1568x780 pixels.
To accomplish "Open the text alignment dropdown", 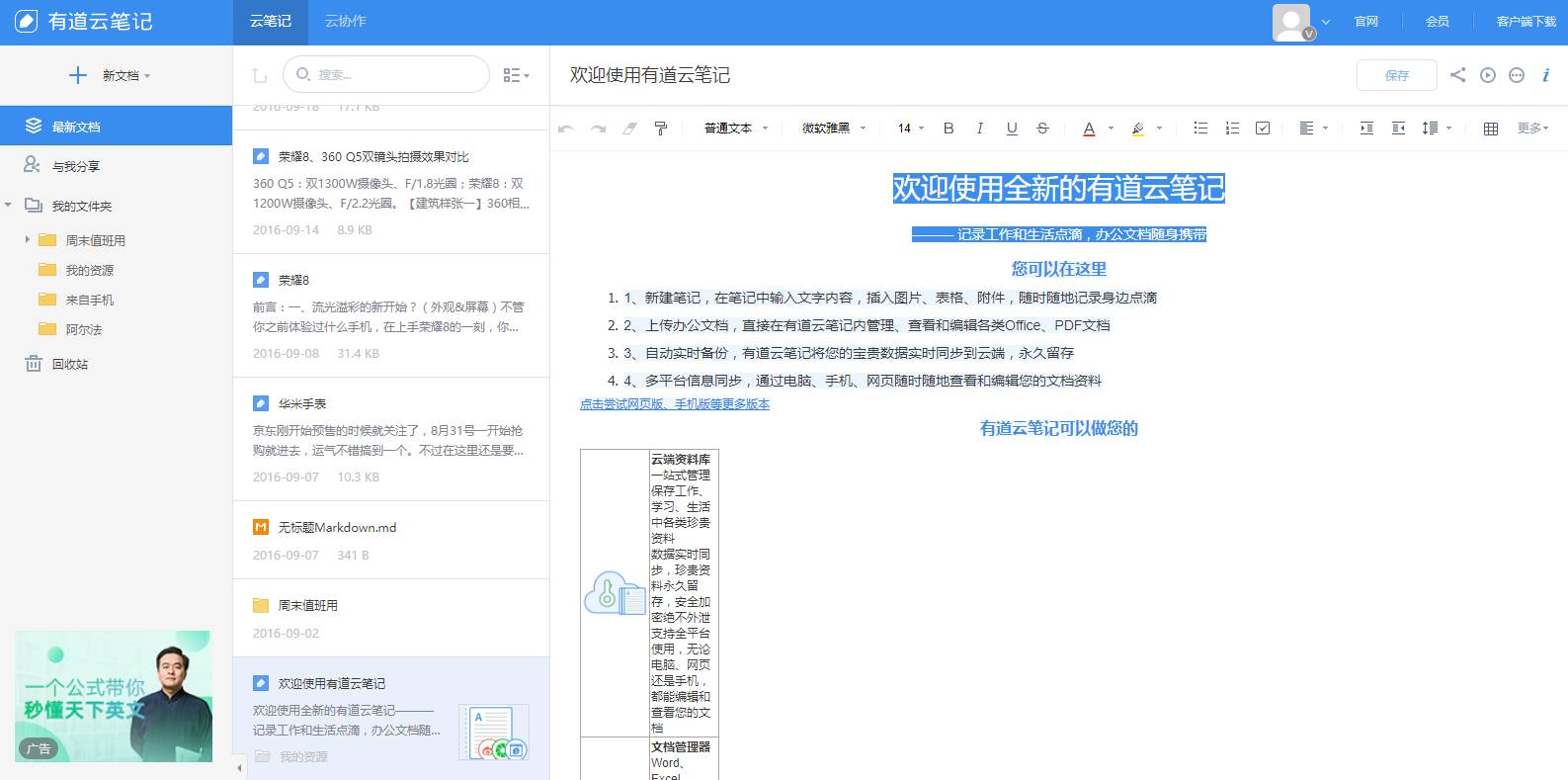I will pos(1313,129).
